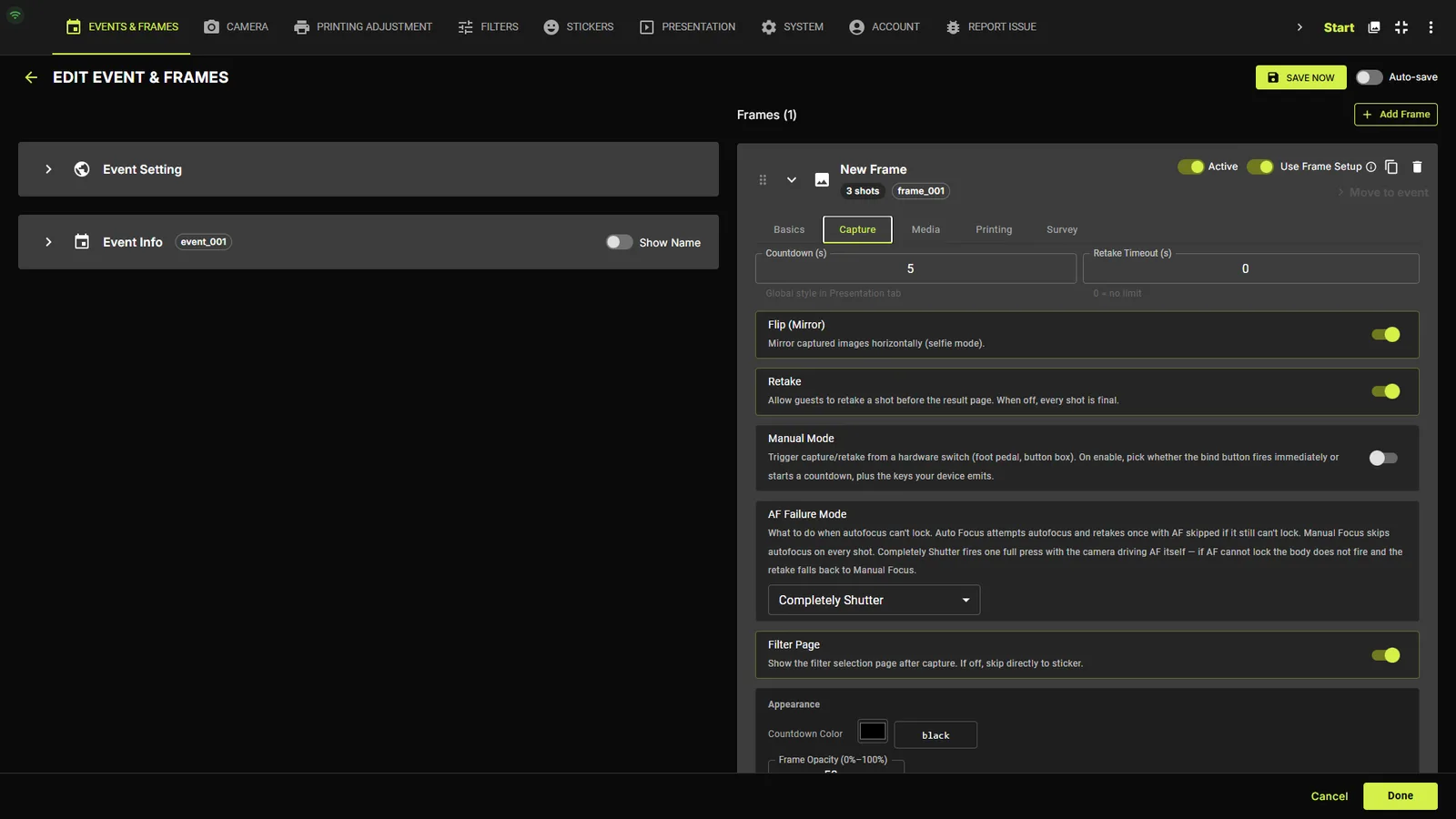
Task: Click the Countdown (s) input field
Action: point(915,268)
